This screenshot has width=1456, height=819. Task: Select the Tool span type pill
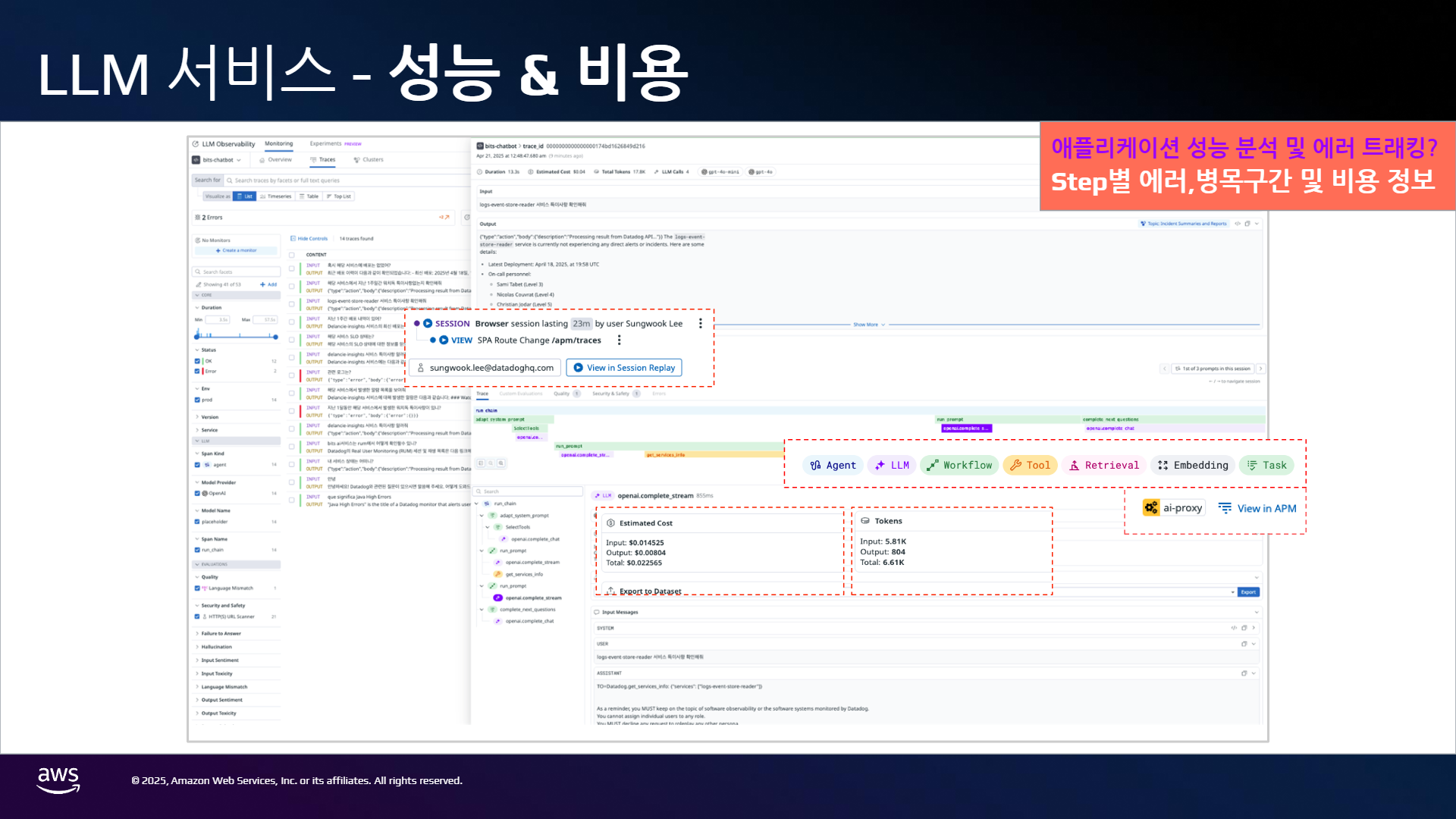(1030, 466)
